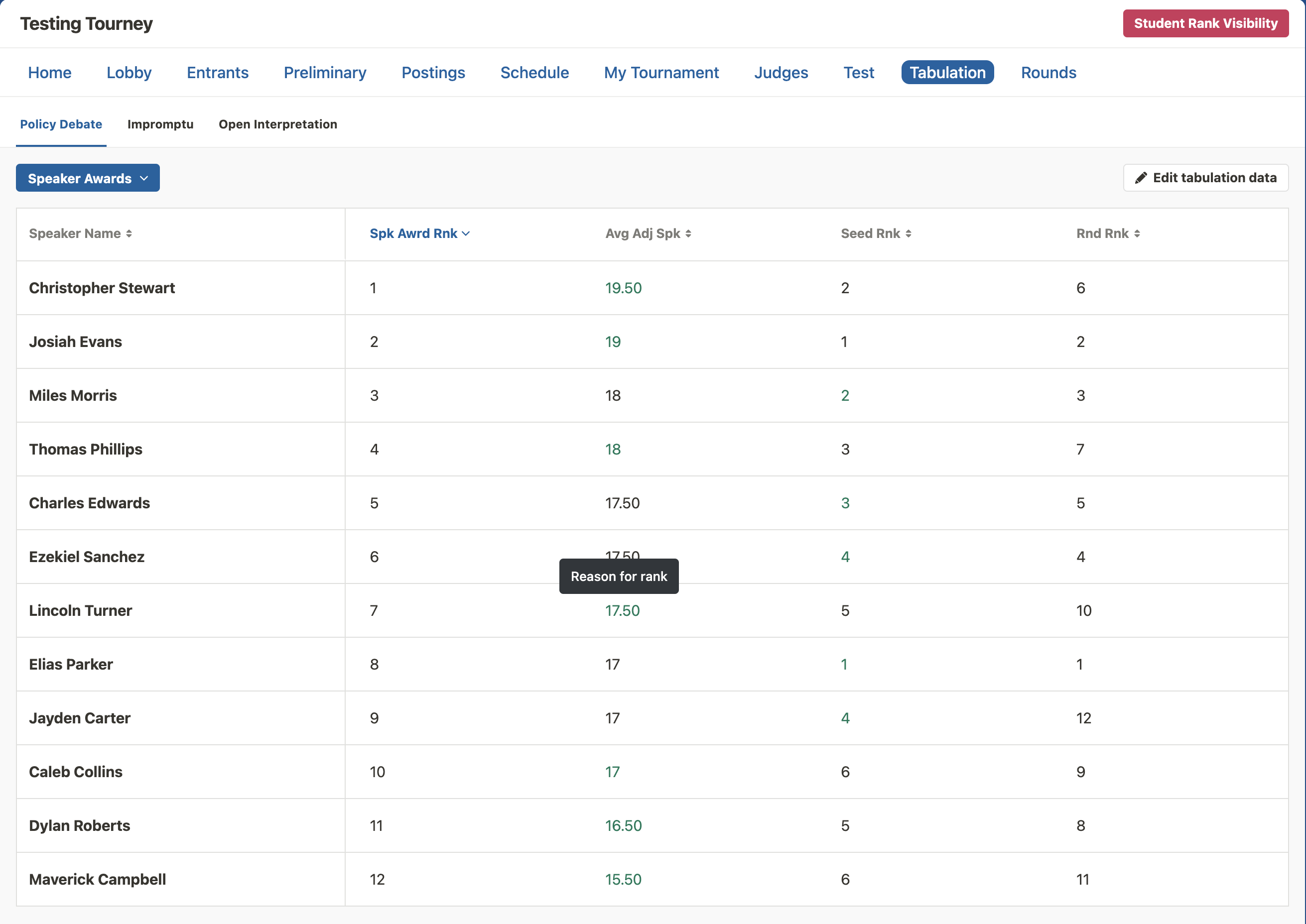Click Lincoln Turner's round rank 10
1306x924 pixels.
[x=1083, y=610]
